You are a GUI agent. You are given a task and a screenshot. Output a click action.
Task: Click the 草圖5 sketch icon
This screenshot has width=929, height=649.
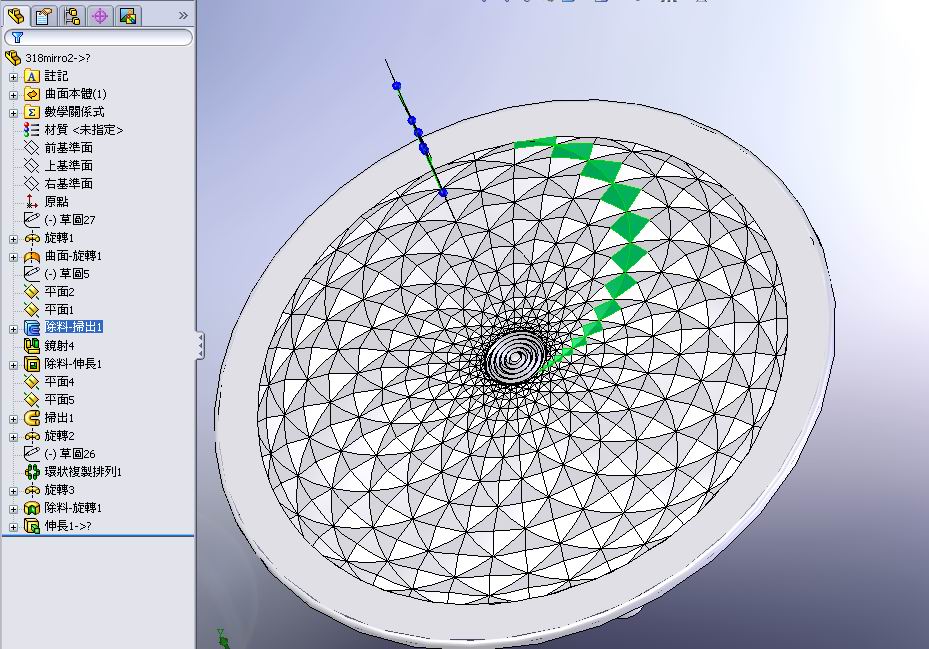click(x=31, y=273)
